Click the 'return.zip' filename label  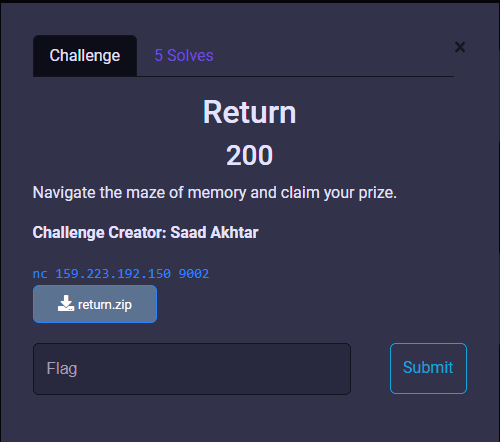click(105, 305)
